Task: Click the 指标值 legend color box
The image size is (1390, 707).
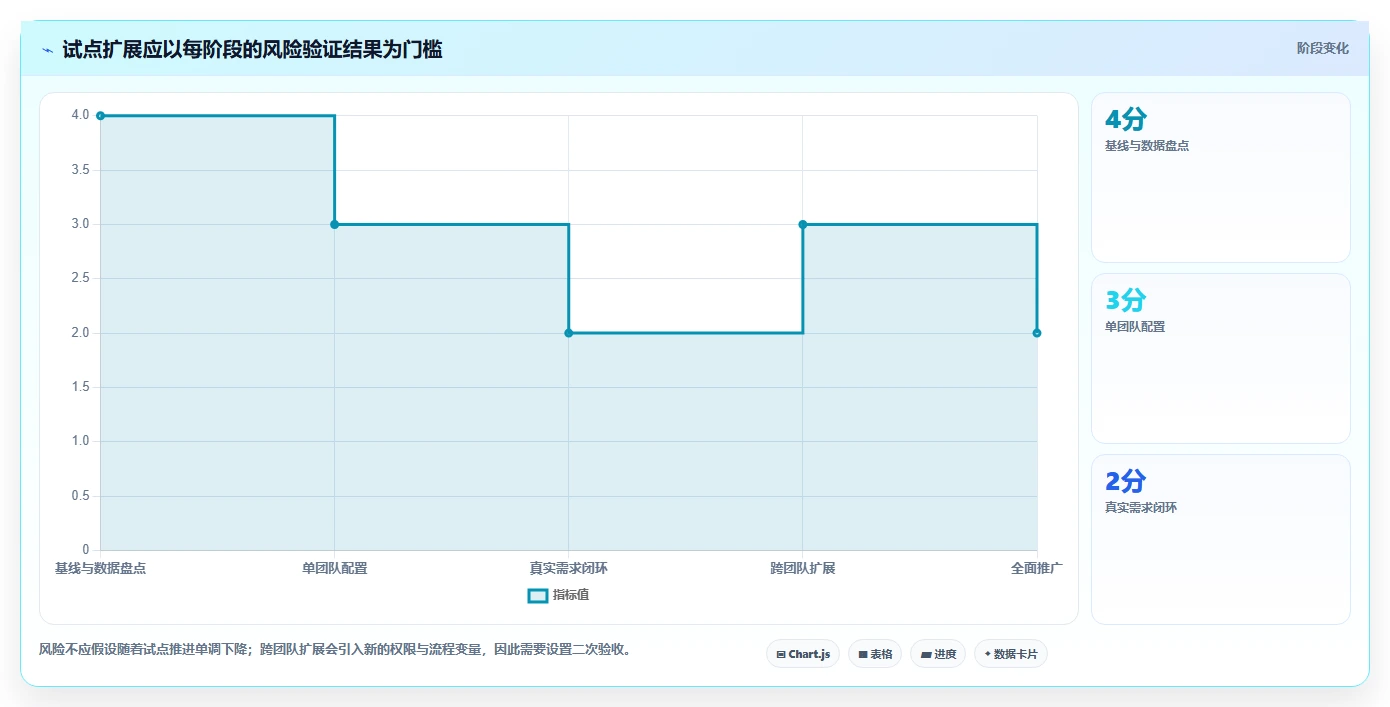Action: (538, 596)
